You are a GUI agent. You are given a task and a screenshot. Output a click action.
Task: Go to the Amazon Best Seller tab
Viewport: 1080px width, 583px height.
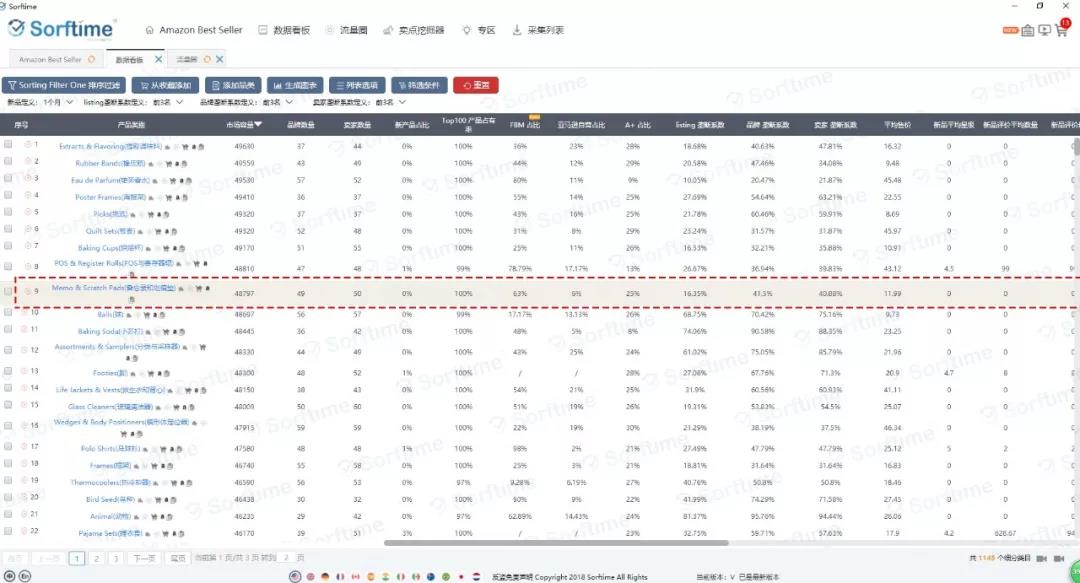(50, 58)
